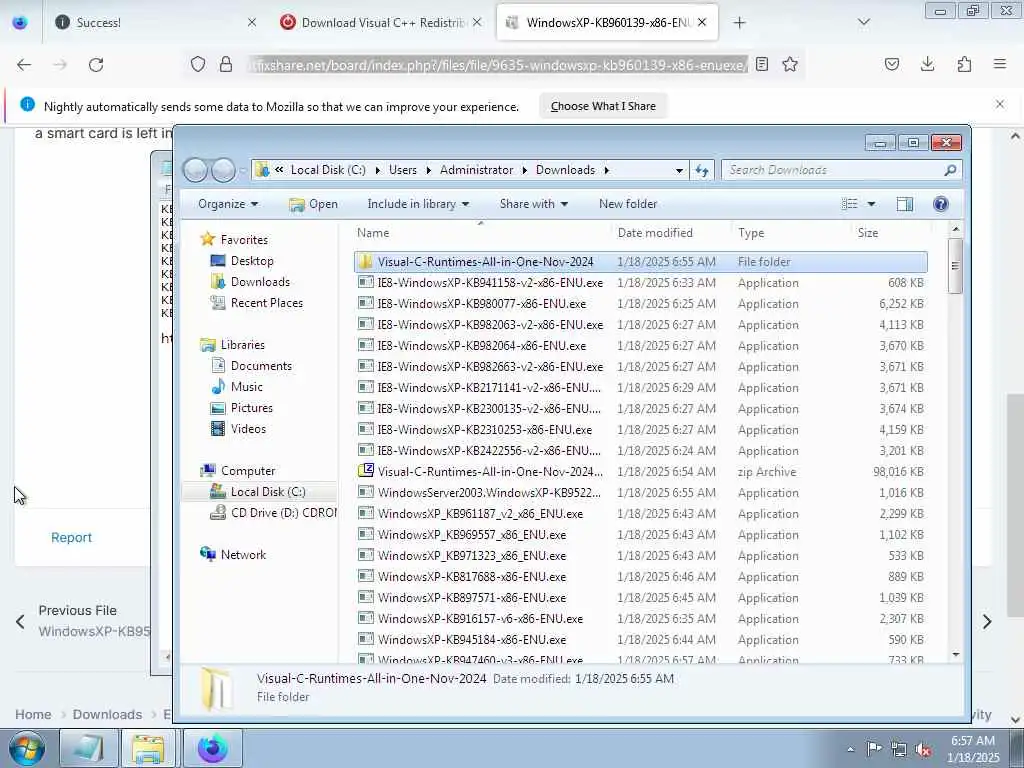Select Desktop in Favorites sidebar

point(252,261)
